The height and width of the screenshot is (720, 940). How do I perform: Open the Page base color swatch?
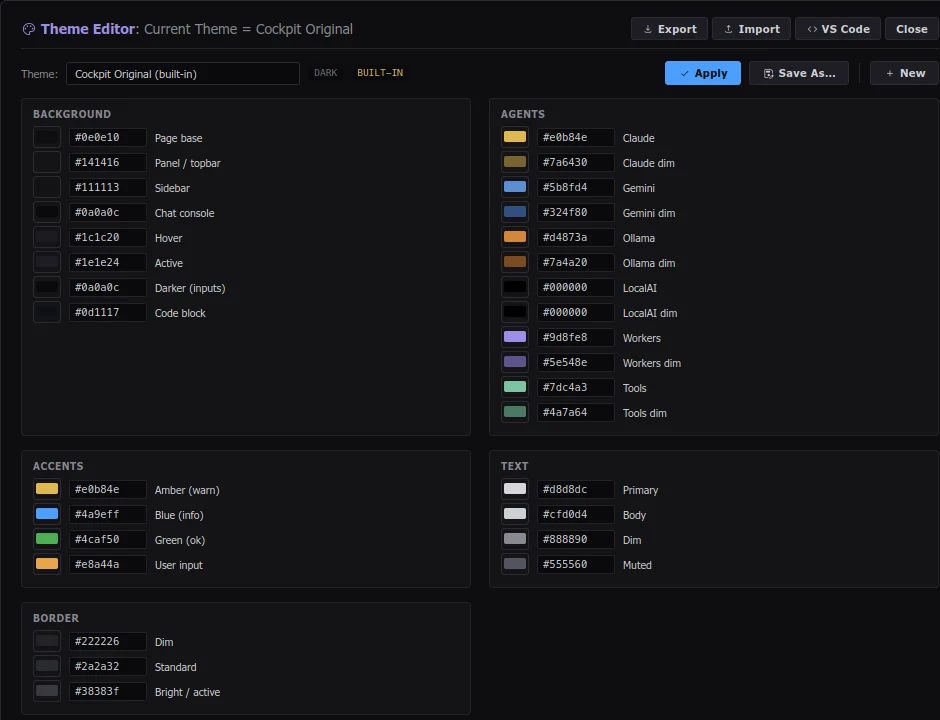point(47,137)
